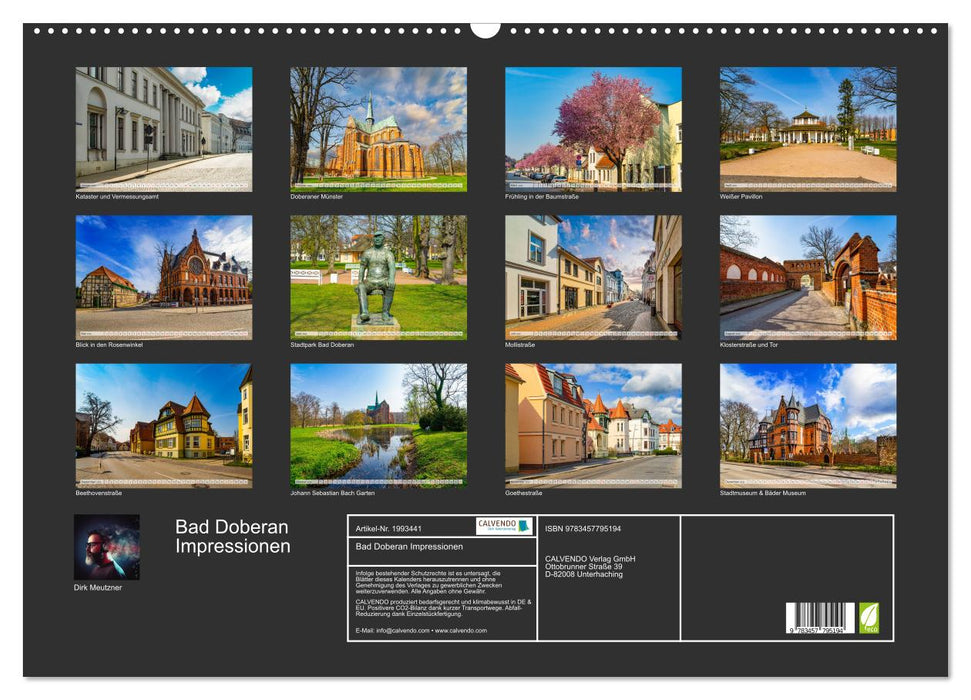The image size is (971, 700).
Task: Select the green climate-neutral eco seal
Action: [x=869, y=617]
